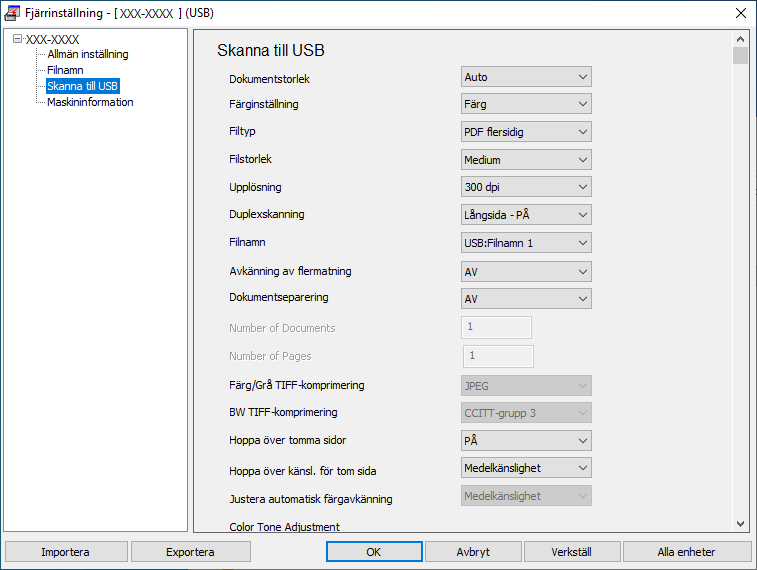Collapse the XXX-XXXX tree node
This screenshot has width=757, height=570.
17,39
